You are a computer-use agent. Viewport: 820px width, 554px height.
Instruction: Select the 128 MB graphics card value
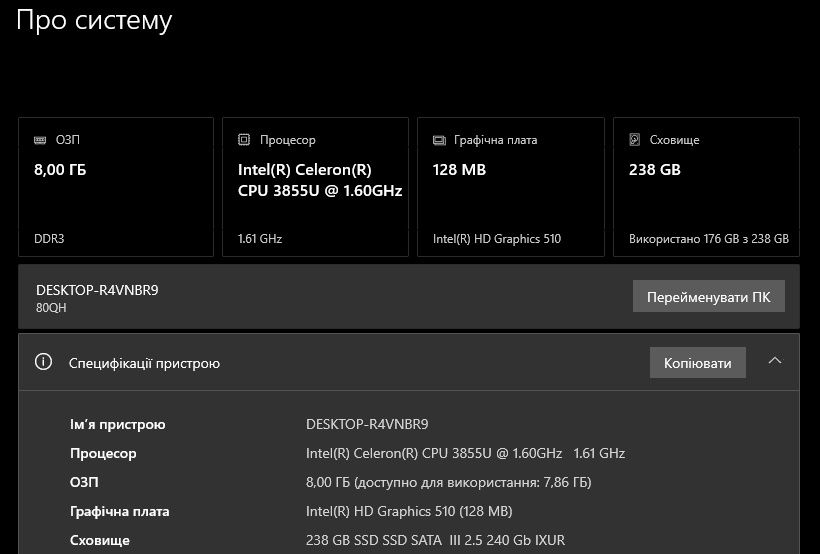tap(459, 170)
